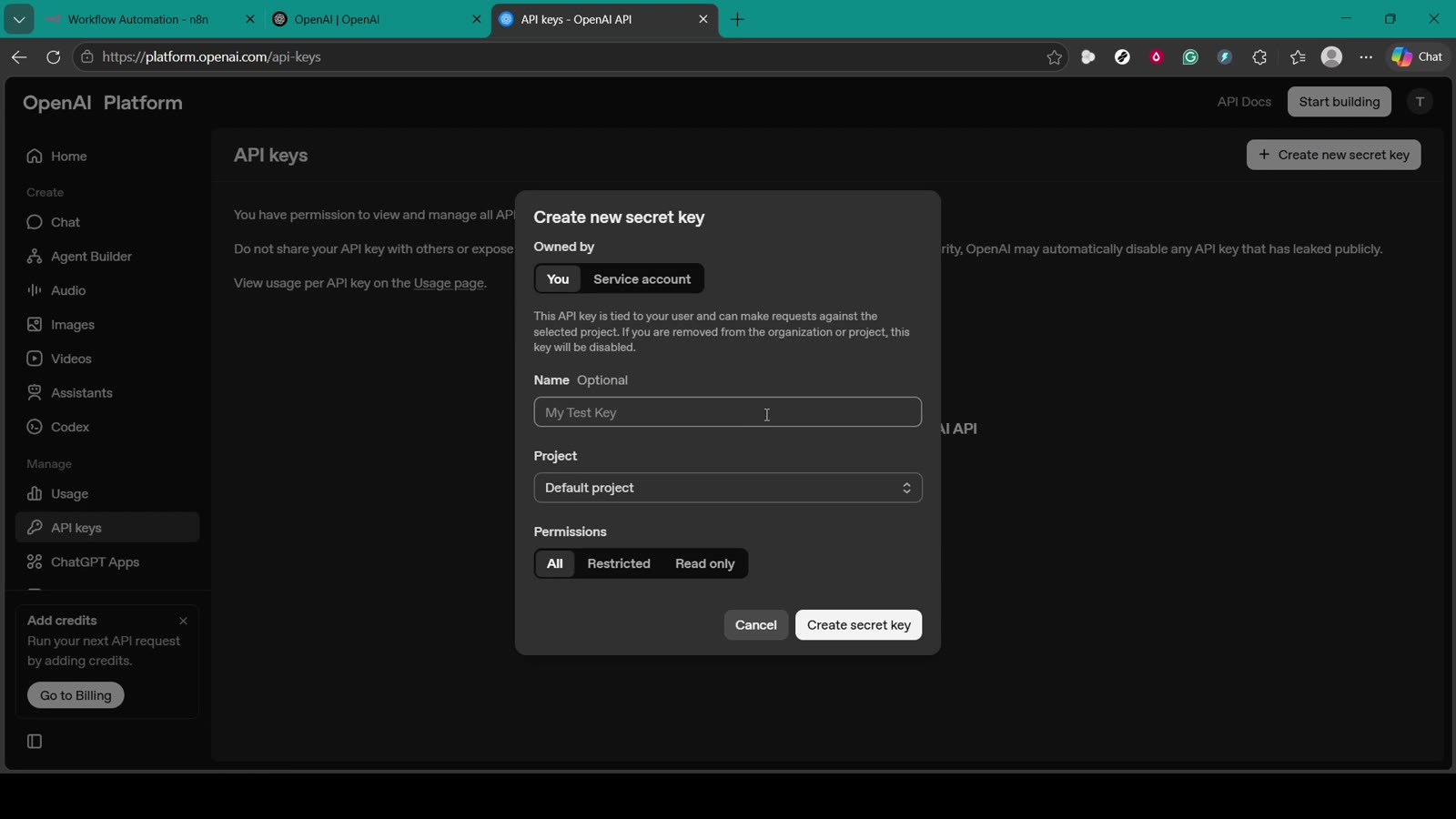Open browser extensions puzzle icon
Image resolution: width=1456 pixels, height=819 pixels.
coord(1259,57)
